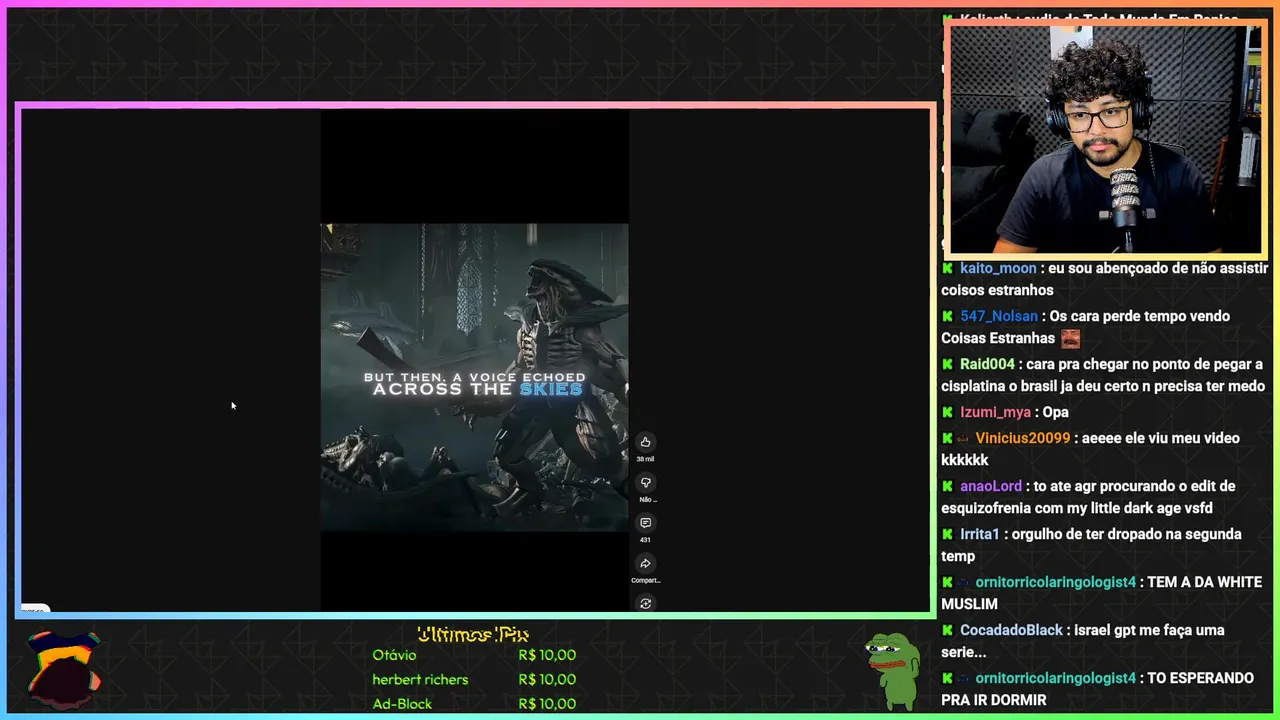Image resolution: width=1280 pixels, height=720 pixels.
Task: Click the 'Últimos Pix' heading
Action: pyautogui.click(x=473, y=634)
